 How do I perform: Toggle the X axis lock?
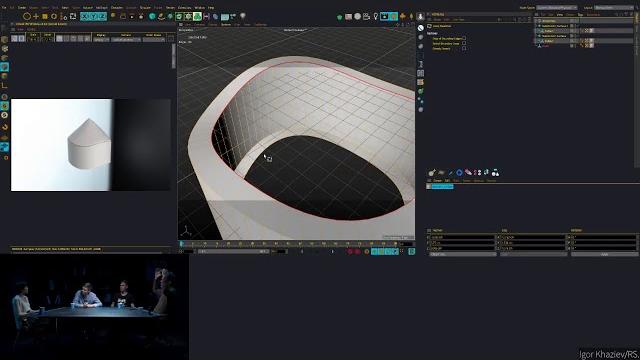pos(84,16)
